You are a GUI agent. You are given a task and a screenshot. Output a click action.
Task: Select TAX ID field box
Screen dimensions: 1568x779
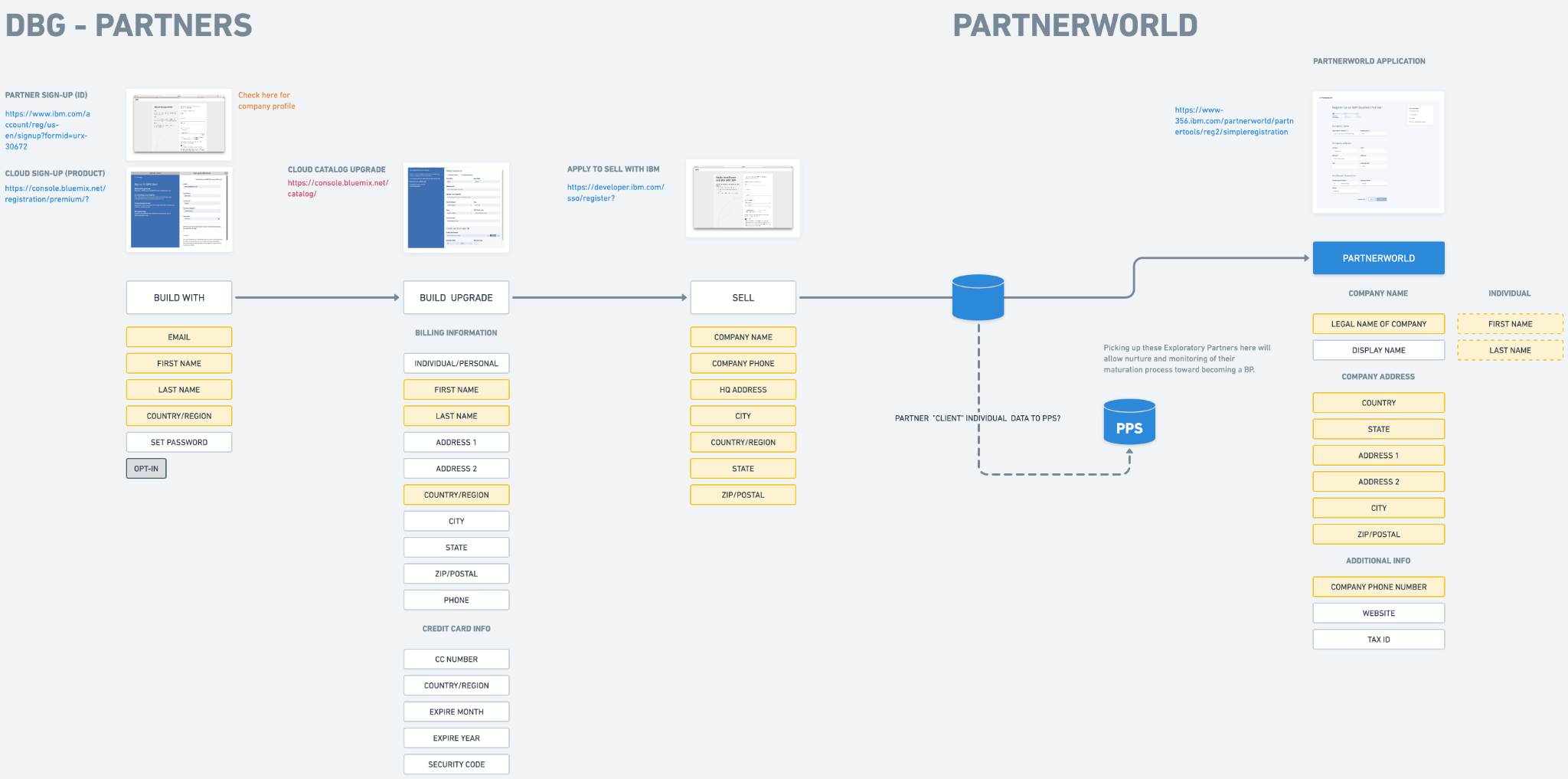[x=1378, y=639]
